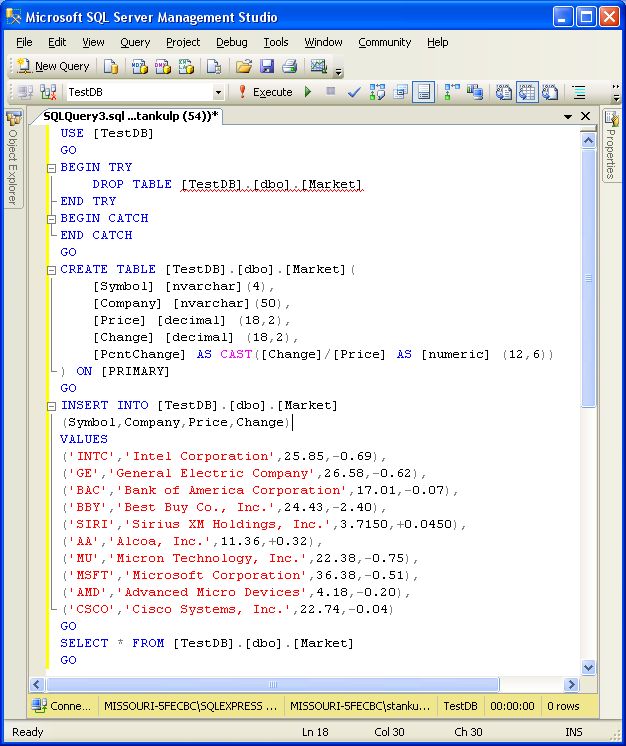The height and width of the screenshot is (746, 626).
Task: Click the SQL Server Management Studio title bar icon
Action: [14, 17]
